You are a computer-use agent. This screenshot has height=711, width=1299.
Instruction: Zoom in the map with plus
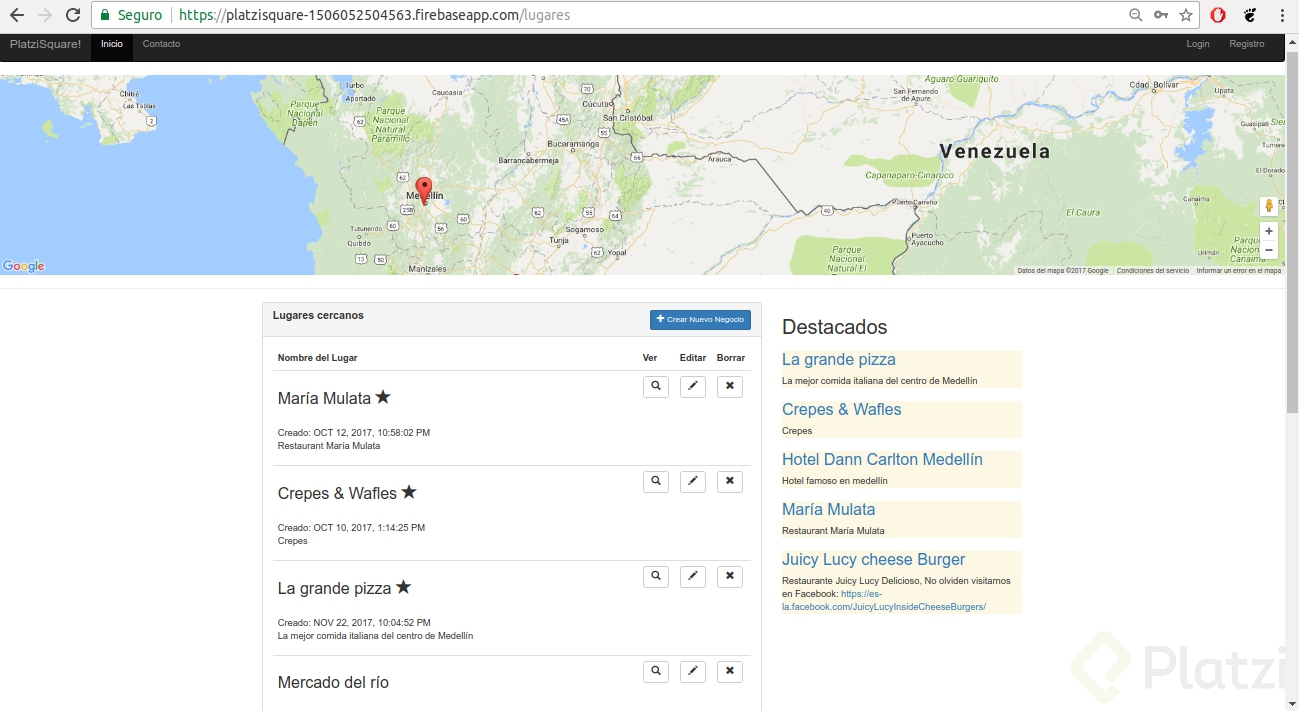click(x=1269, y=231)
